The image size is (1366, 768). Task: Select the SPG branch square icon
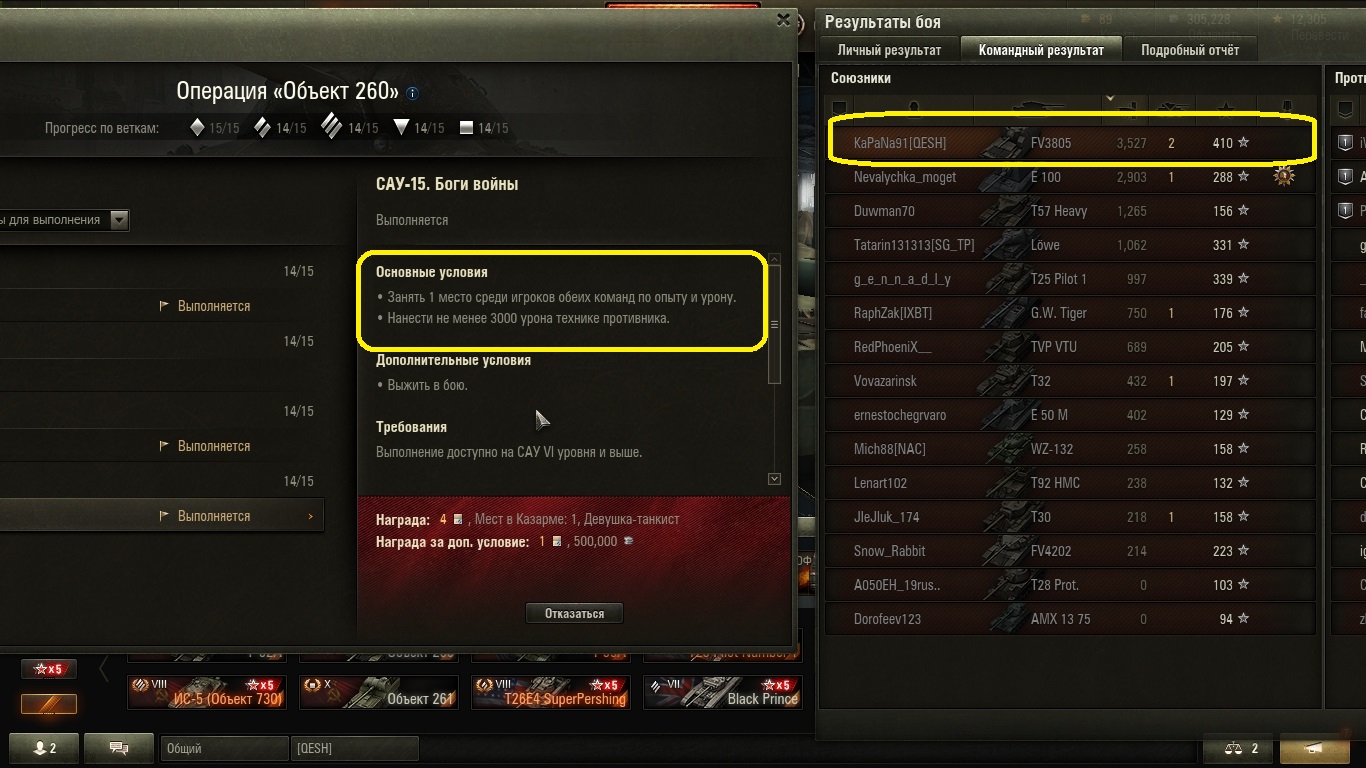pos(466,128)
